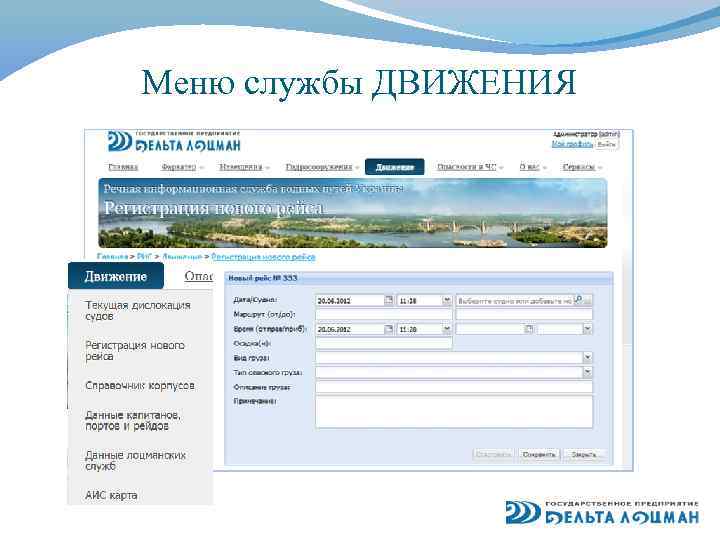The height and width of the screenshot is (540, 720).
Task: Focus departure date field in Время row
Action: pyautogui.click(x=350, y=329)
